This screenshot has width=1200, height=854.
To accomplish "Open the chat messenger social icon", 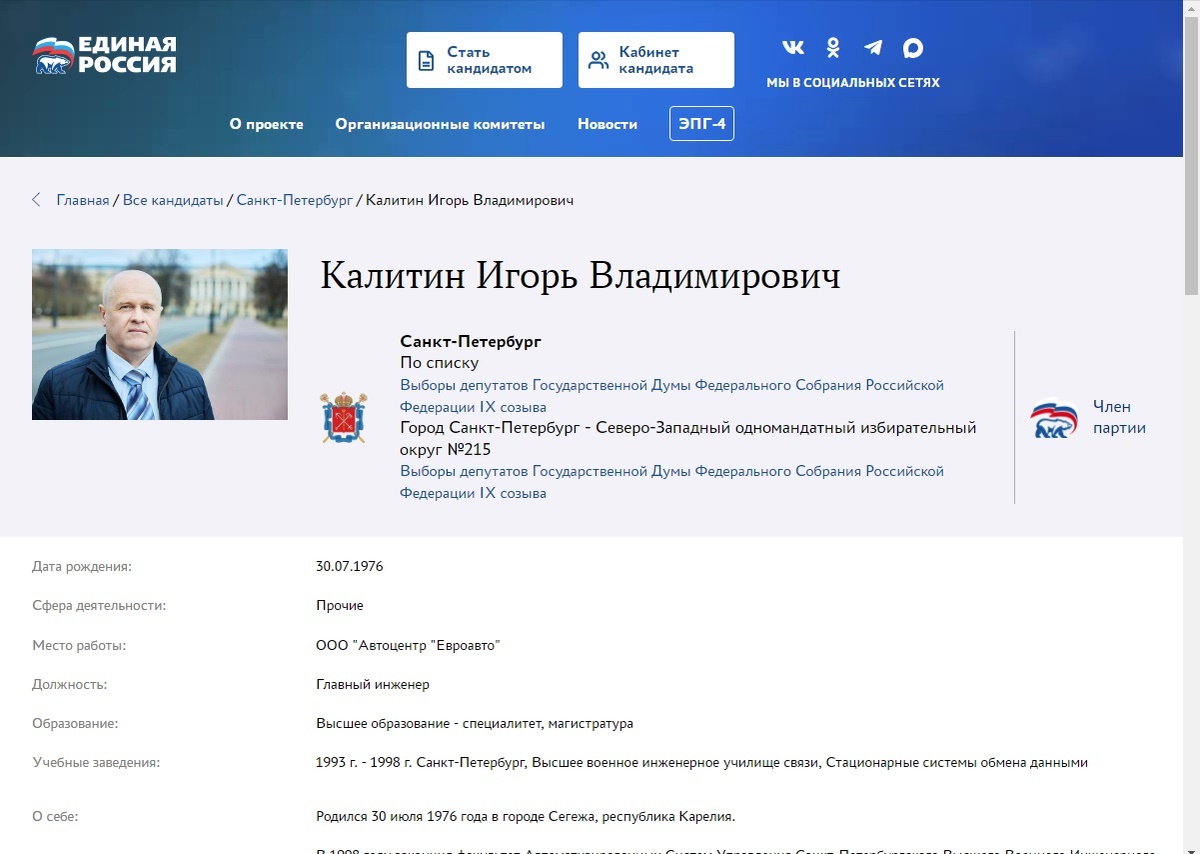I will [912, 46].
